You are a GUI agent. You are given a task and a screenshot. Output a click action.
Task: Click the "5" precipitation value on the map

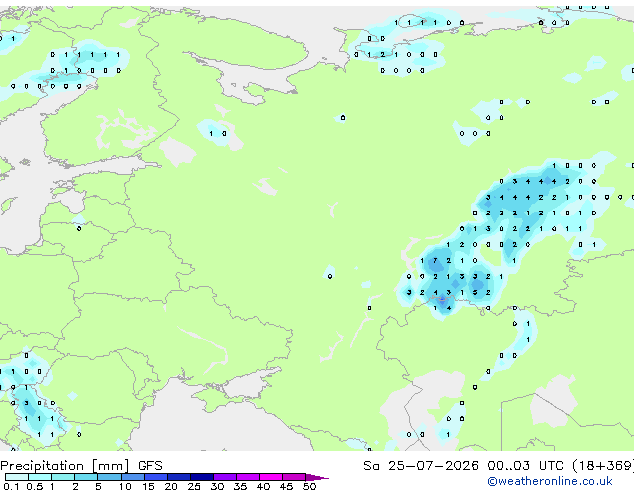pyautogui.click(x=475, y=292)
